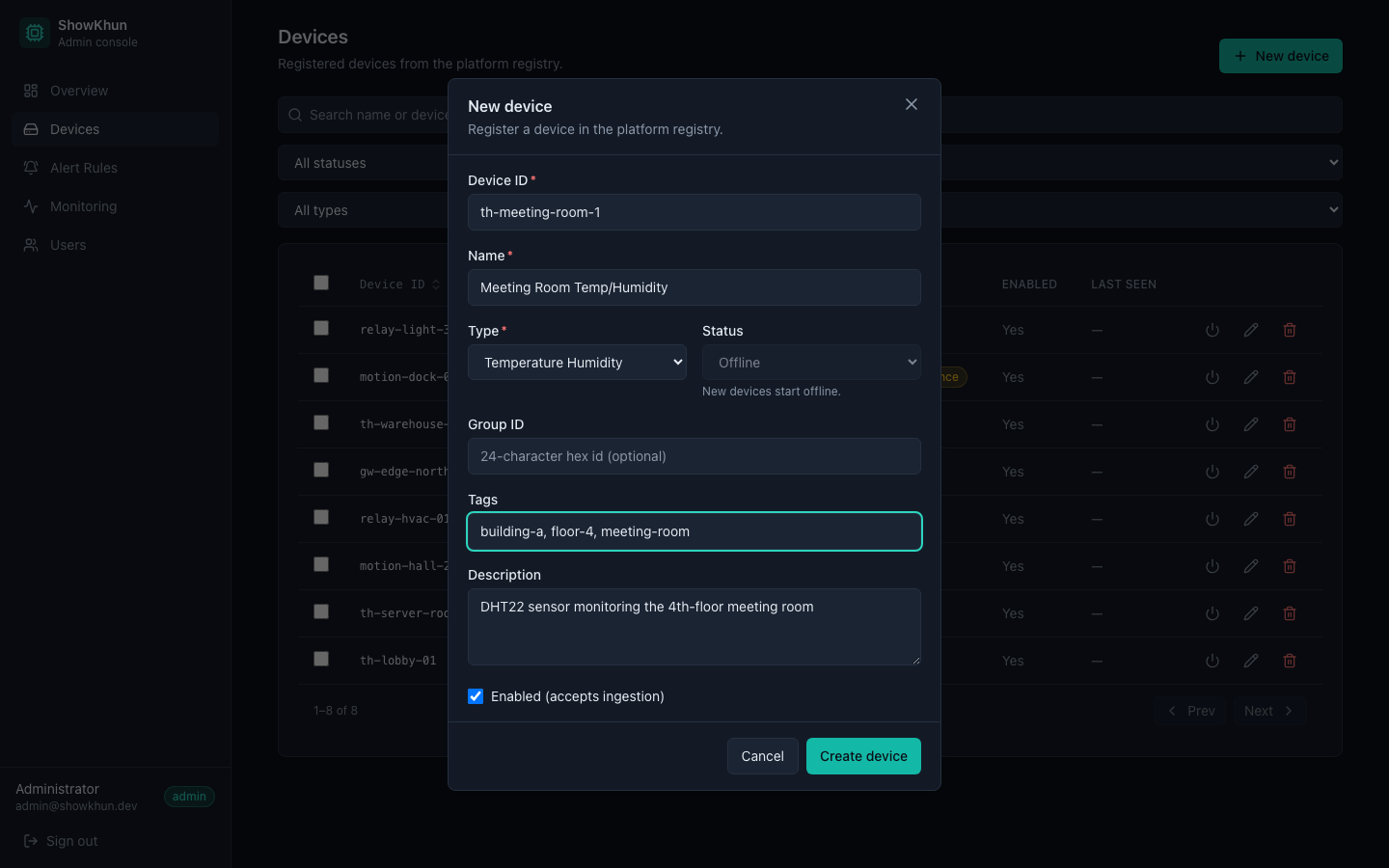Click the Description text area

click(694, 627)
